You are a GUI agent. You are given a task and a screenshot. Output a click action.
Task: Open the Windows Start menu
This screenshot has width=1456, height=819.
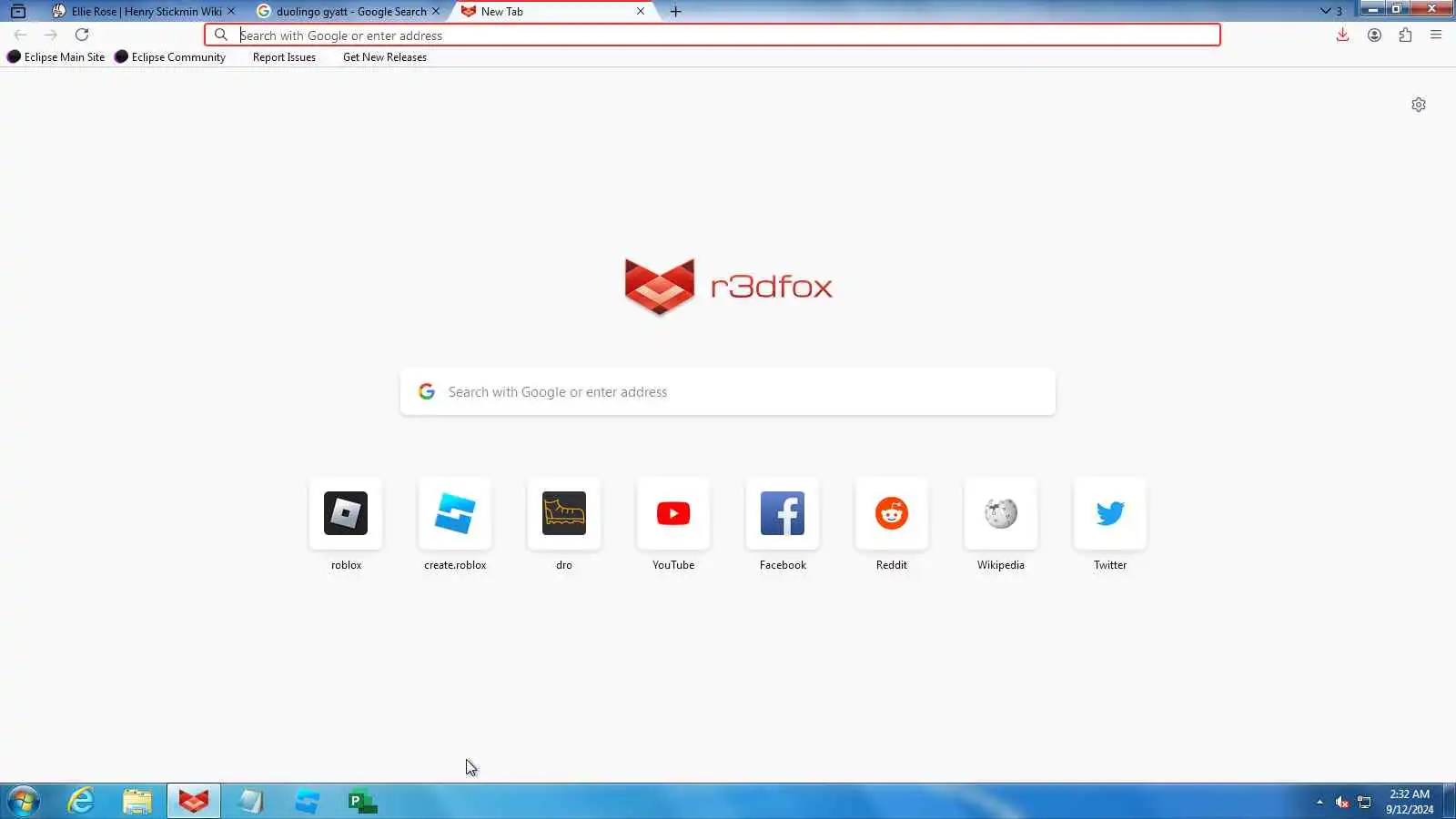[x=23, y=802]
